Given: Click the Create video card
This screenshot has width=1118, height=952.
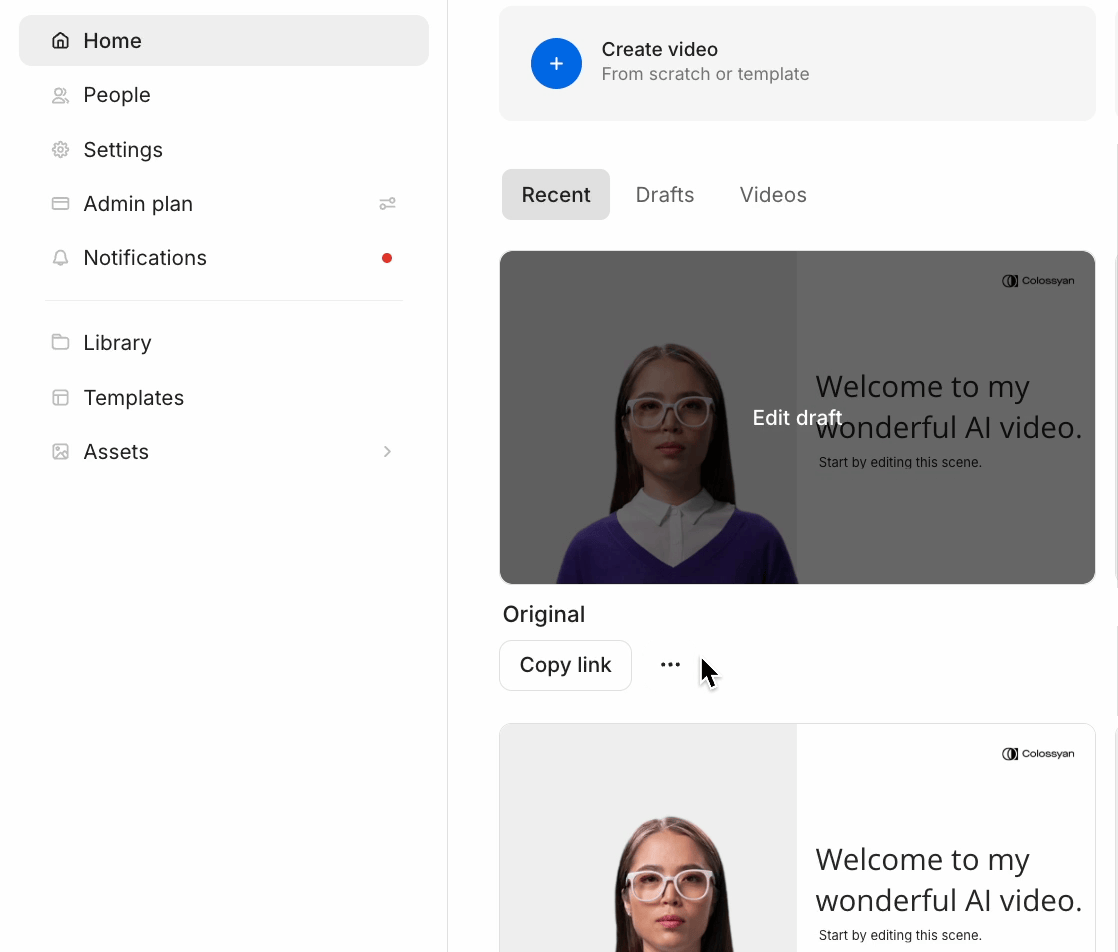Looking at the screenshot, I should click(797, 63).
